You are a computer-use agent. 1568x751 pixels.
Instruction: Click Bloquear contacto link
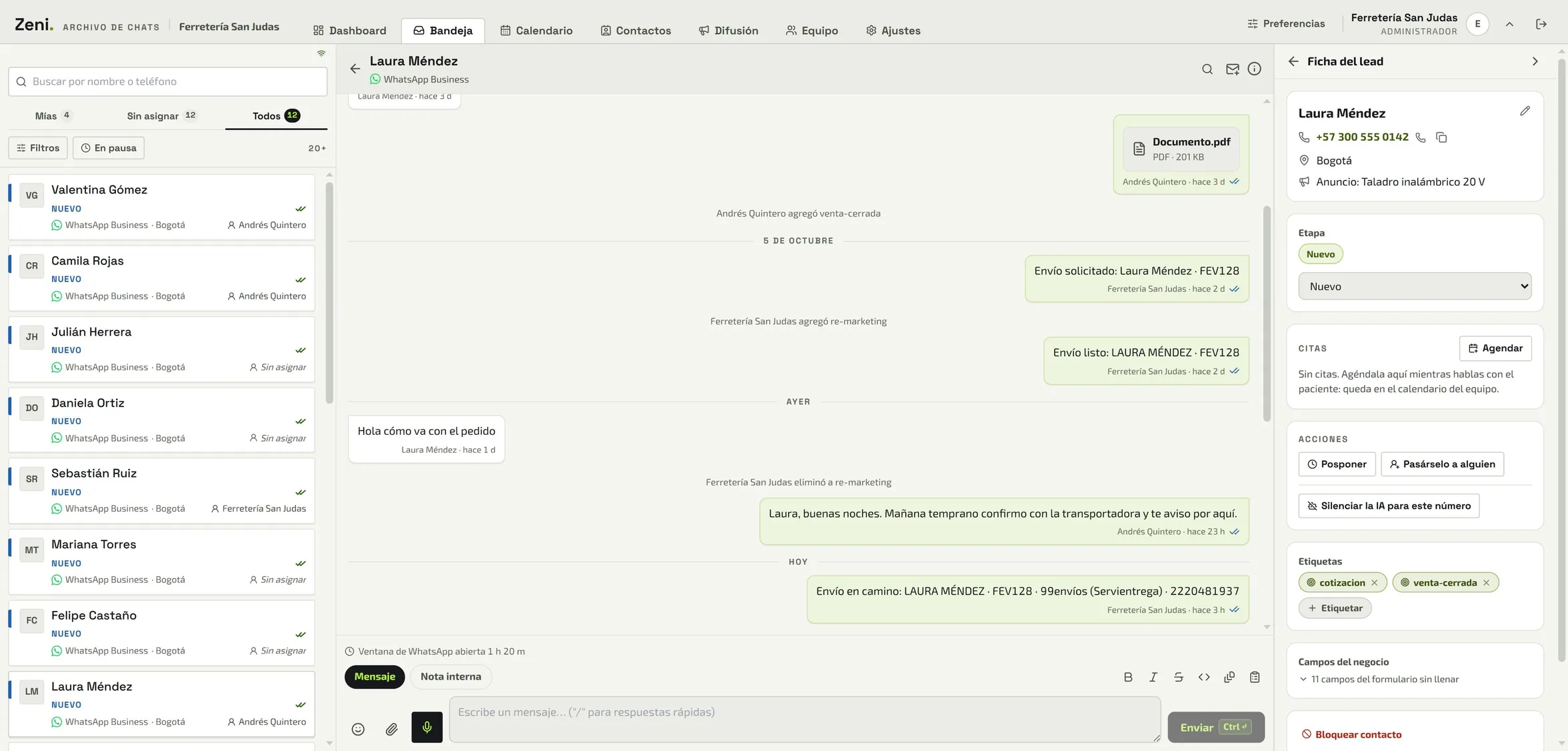1351,734
